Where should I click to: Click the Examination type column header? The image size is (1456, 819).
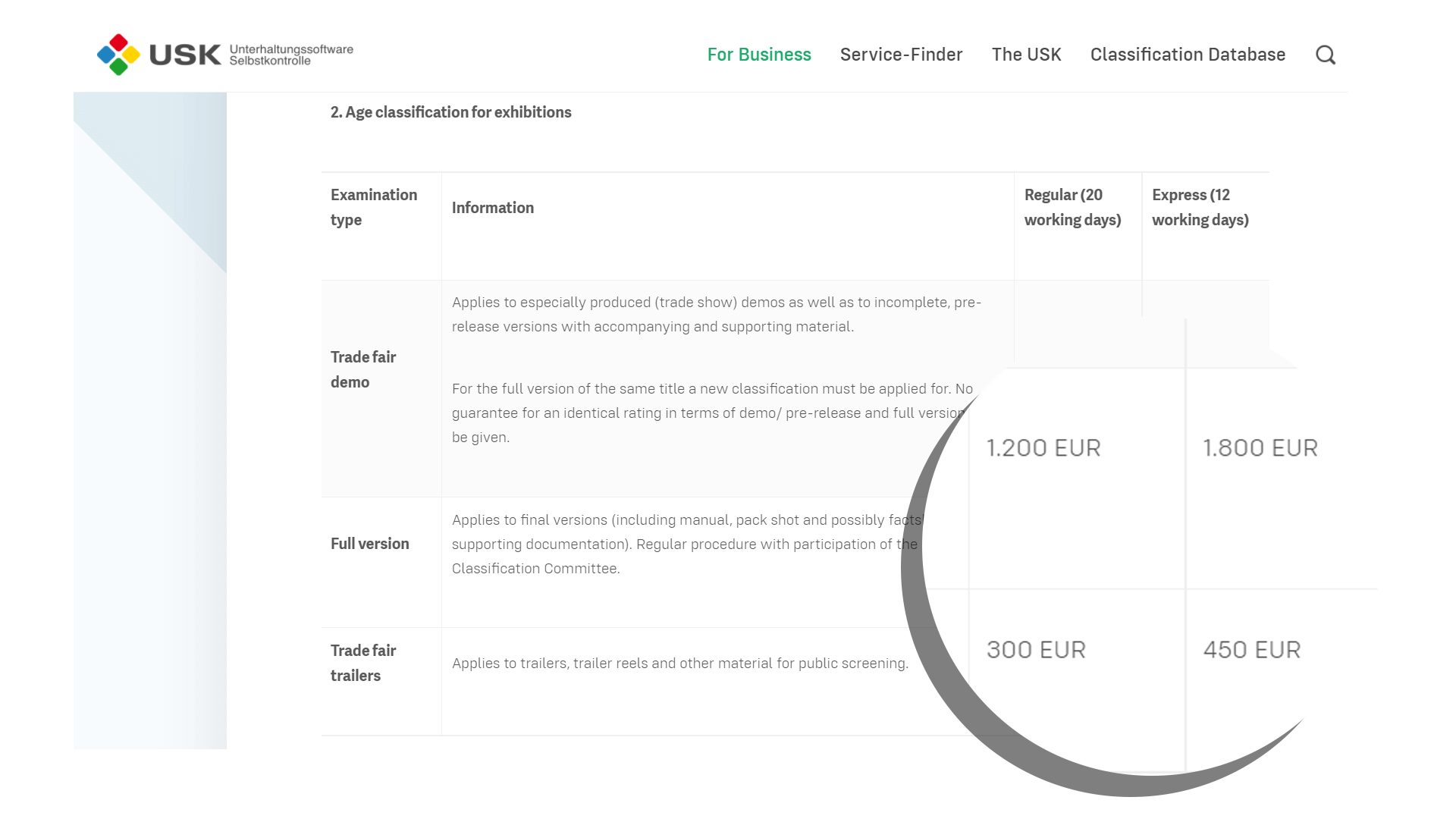pos(374,207)
